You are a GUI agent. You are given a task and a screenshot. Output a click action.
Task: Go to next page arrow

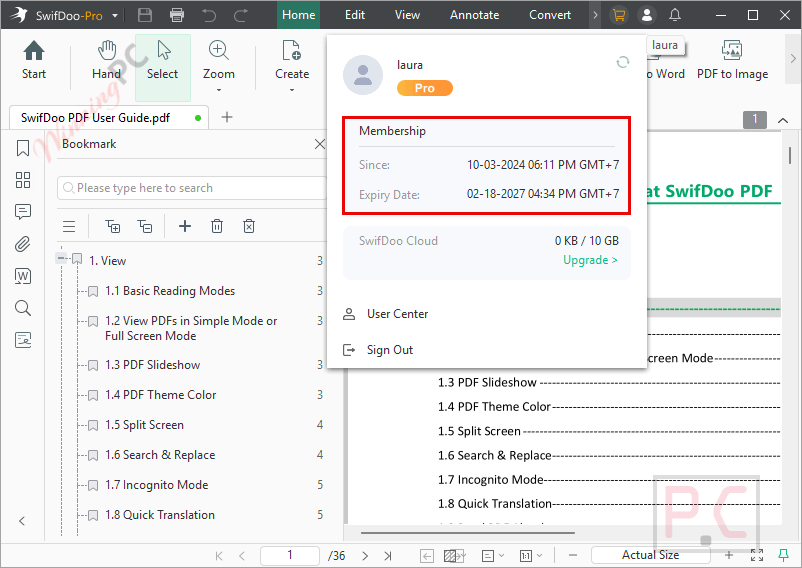click(365, 556)
